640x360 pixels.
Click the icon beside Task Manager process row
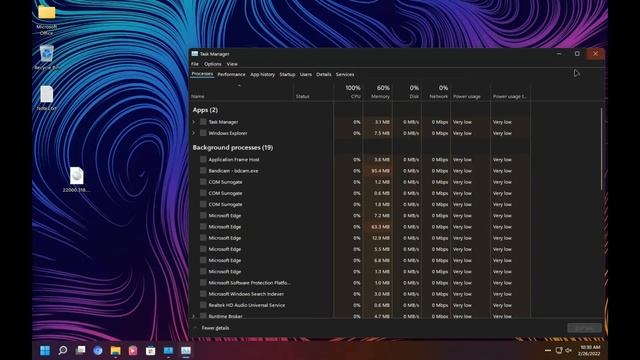tap(203, 122)
